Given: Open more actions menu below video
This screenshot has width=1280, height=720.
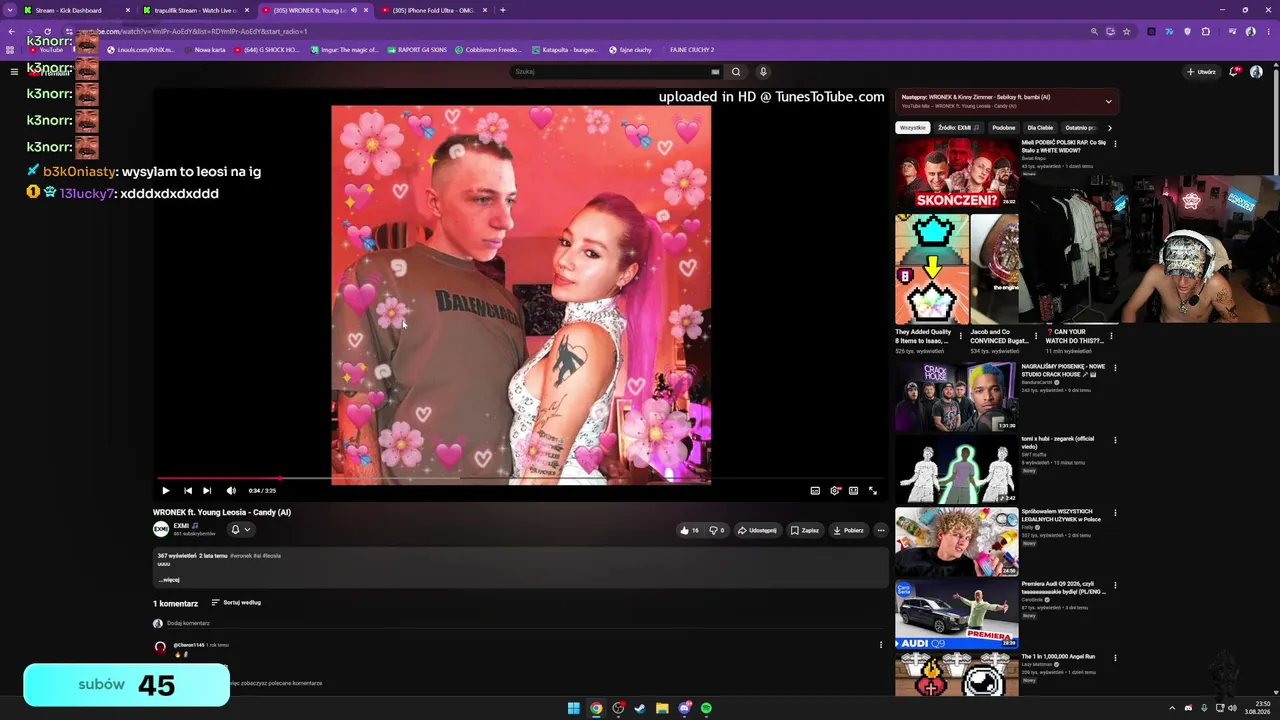Looking at the screenshot, I should click(880, 530).
